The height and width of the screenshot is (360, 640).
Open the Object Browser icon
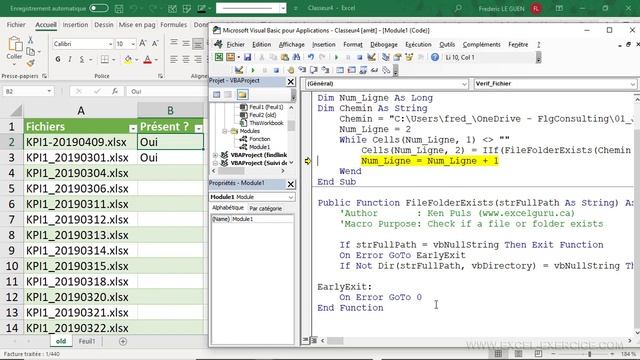click(x=409, y=57)
